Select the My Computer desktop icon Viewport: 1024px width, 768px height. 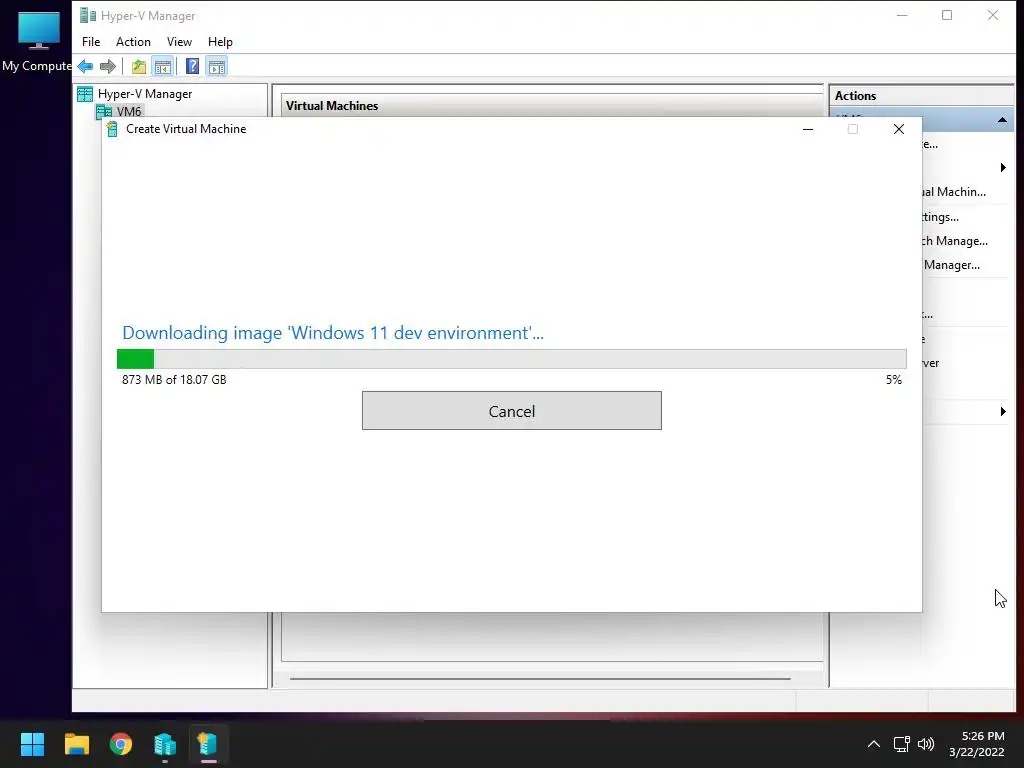point(37,42)
